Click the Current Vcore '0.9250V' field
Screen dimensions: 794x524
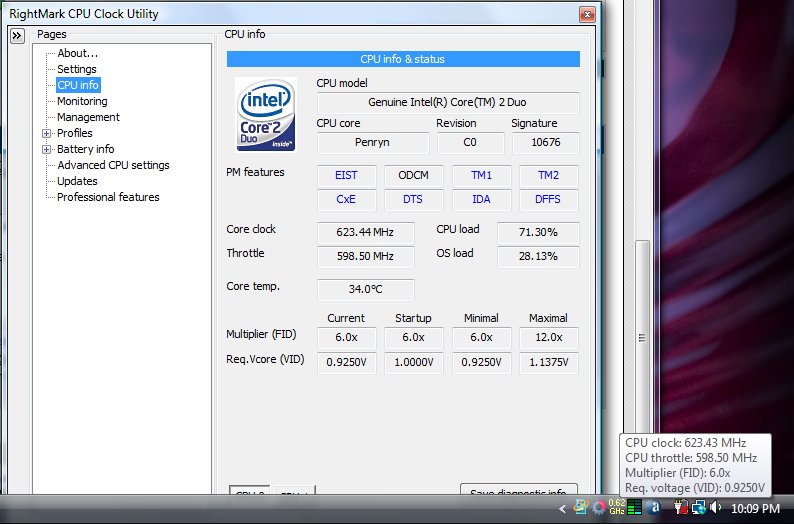346,363
